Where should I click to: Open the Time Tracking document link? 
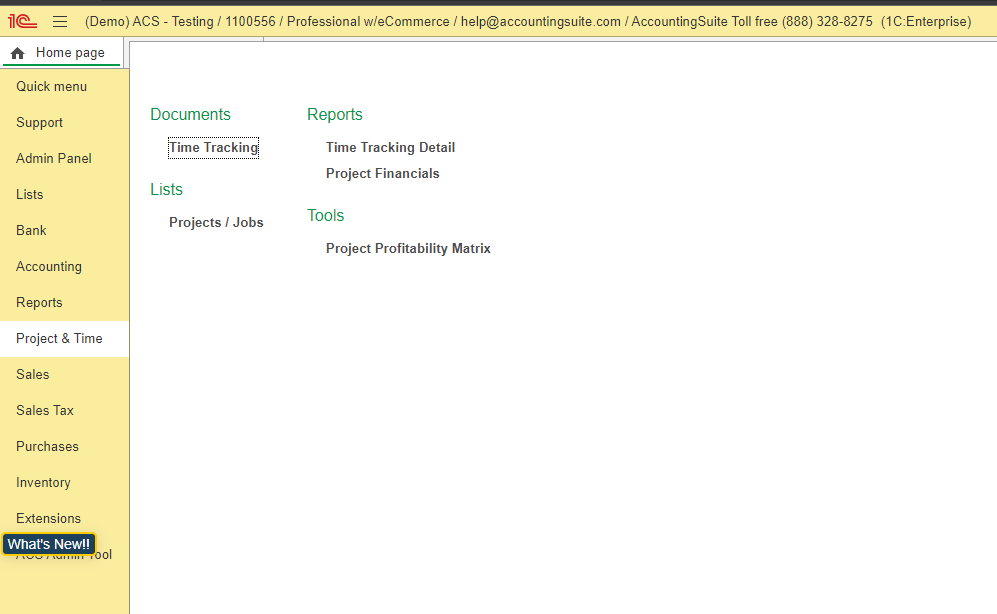click(x=214, y=147)
